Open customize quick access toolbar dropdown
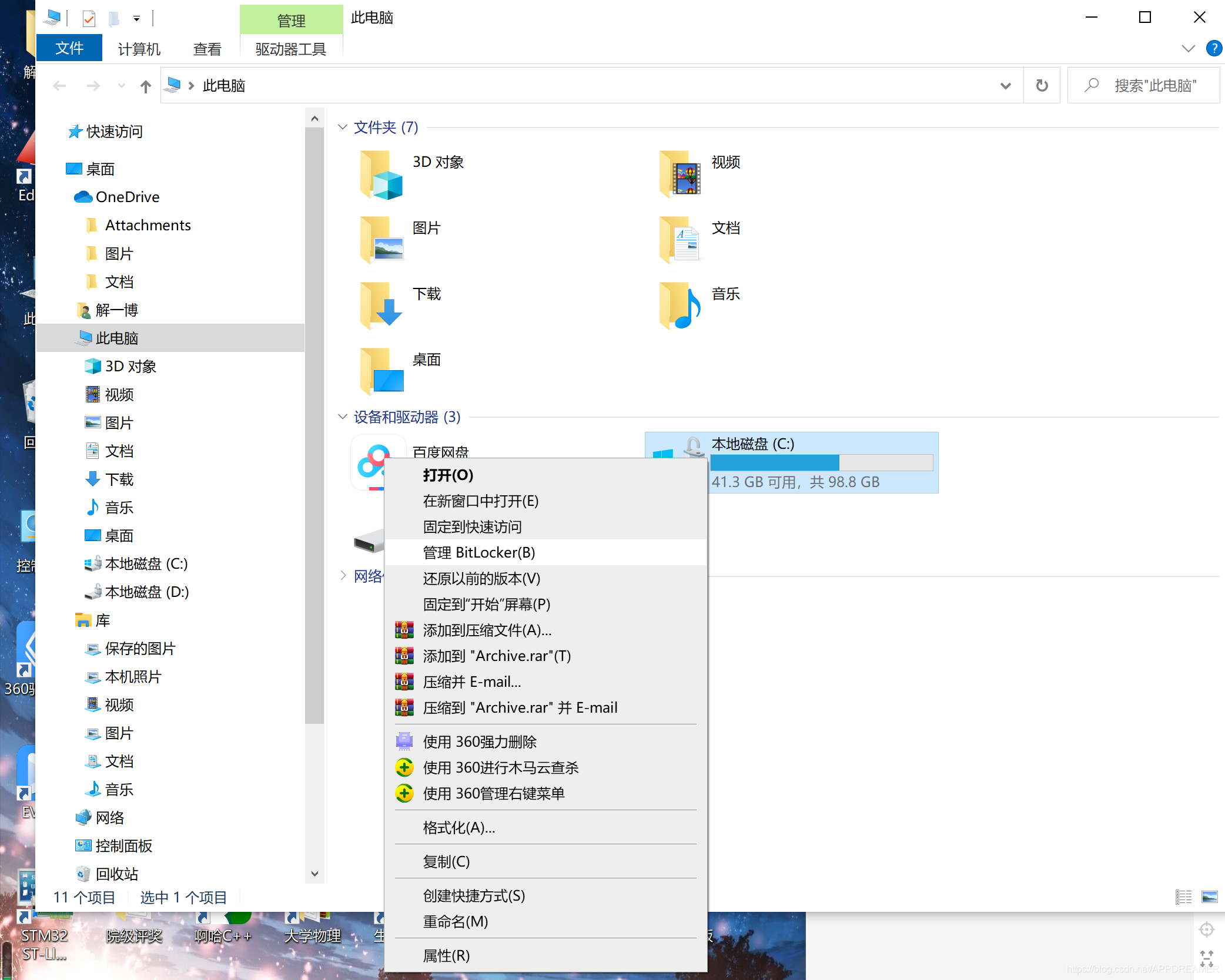The width and height of the screenshot is (1225, 980). (x=136, y=19)
